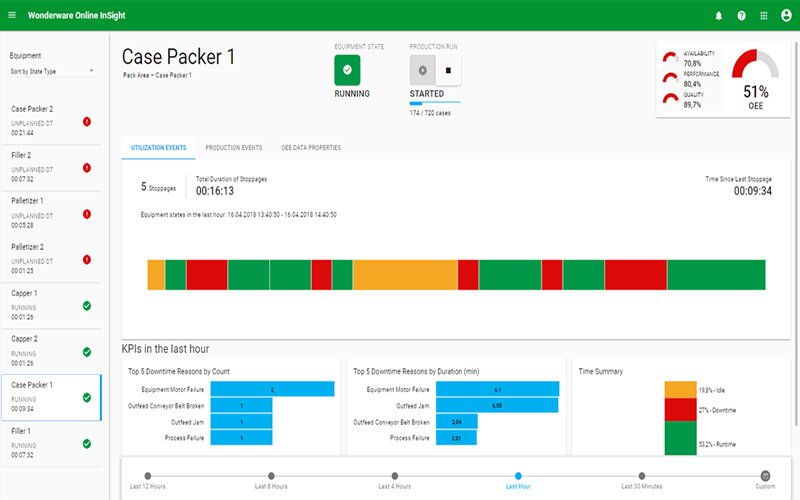Click the Performance gauge icon

point(670,78)
